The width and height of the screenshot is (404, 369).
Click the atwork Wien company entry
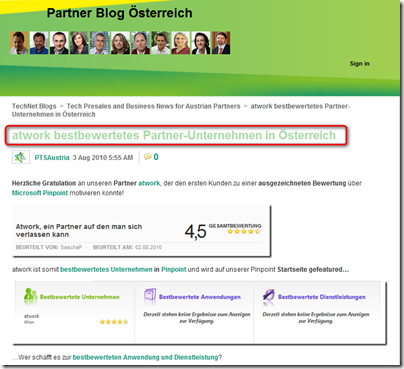(x=31, y=319)
